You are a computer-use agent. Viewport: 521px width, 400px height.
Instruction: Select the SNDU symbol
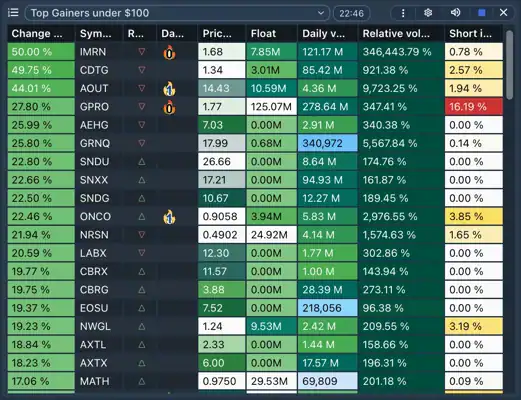pos(94,161)
